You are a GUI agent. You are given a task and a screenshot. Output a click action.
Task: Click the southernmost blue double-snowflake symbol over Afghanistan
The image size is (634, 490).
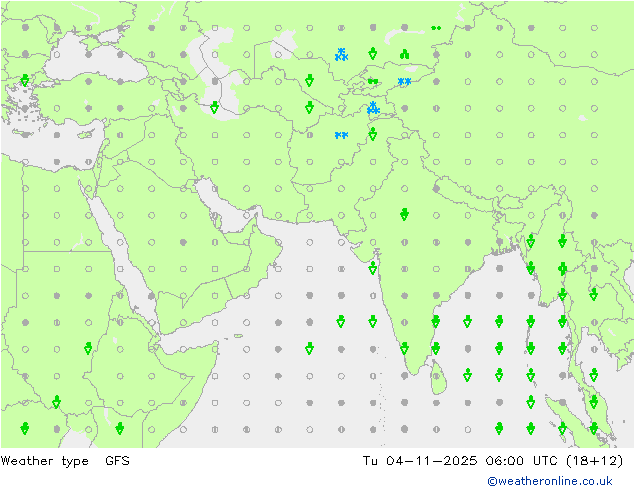click(341, 135)
